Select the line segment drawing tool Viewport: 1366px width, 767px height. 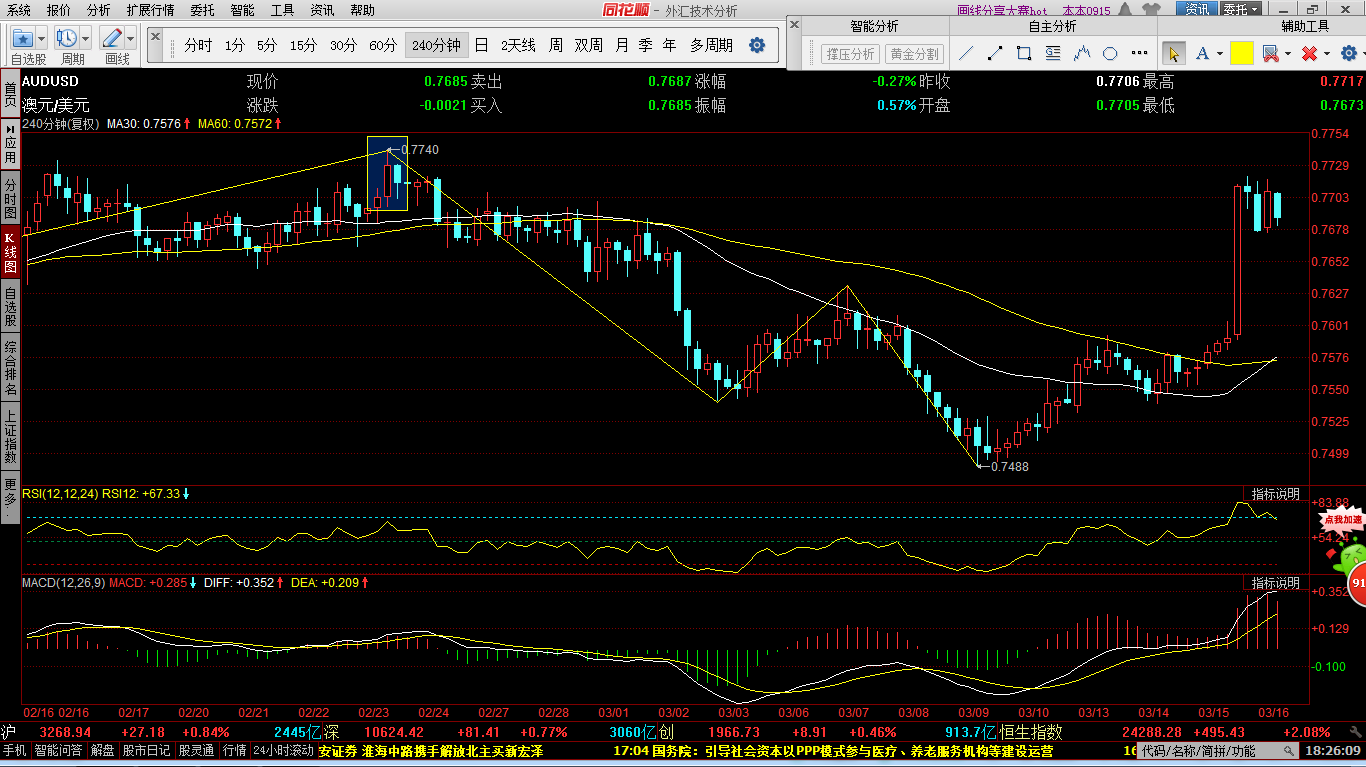pos(995,53)
